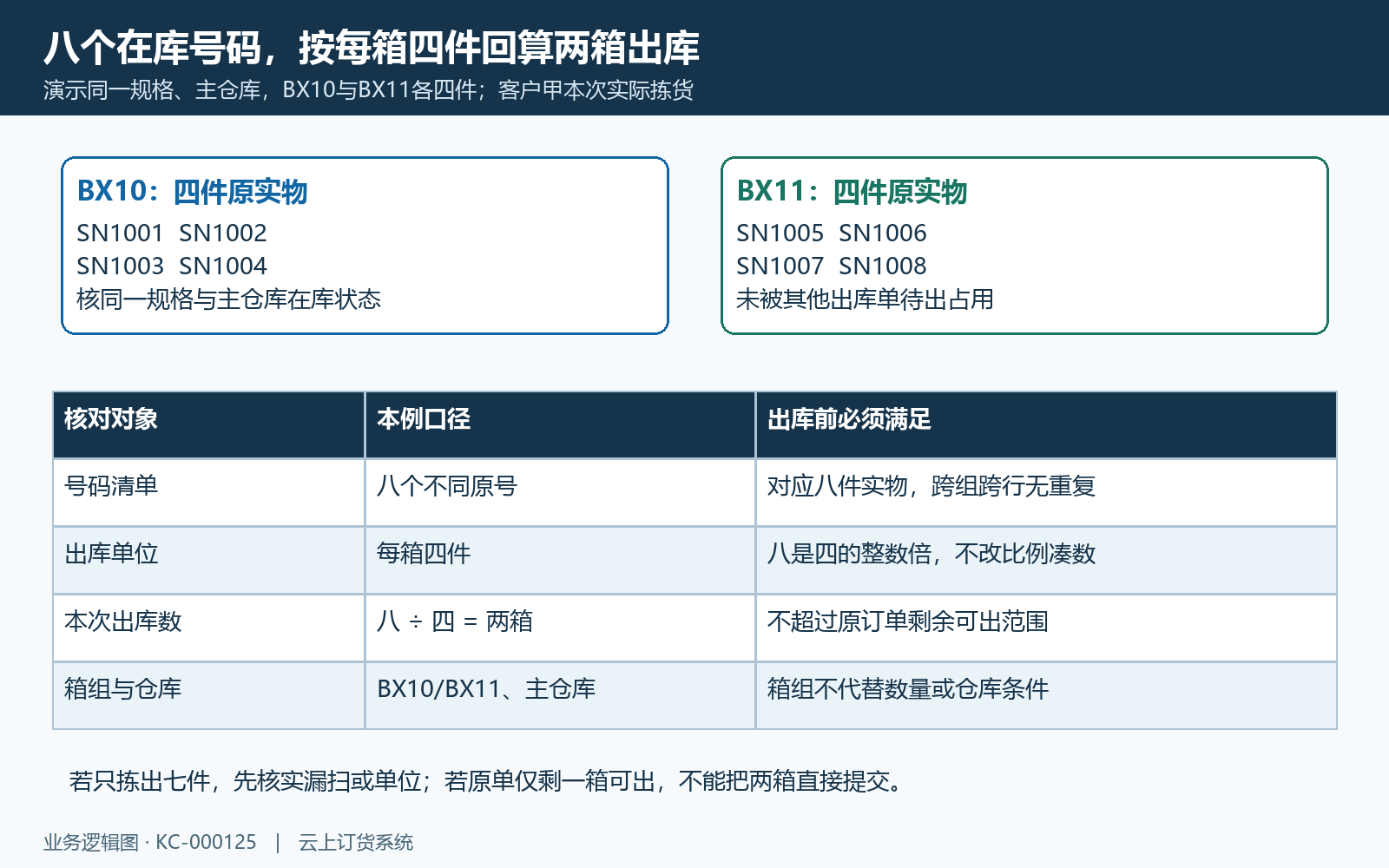The width and height of the screenshot is (1389, 868).
Task: Click serial number SN1004
Action: (223, 266)
